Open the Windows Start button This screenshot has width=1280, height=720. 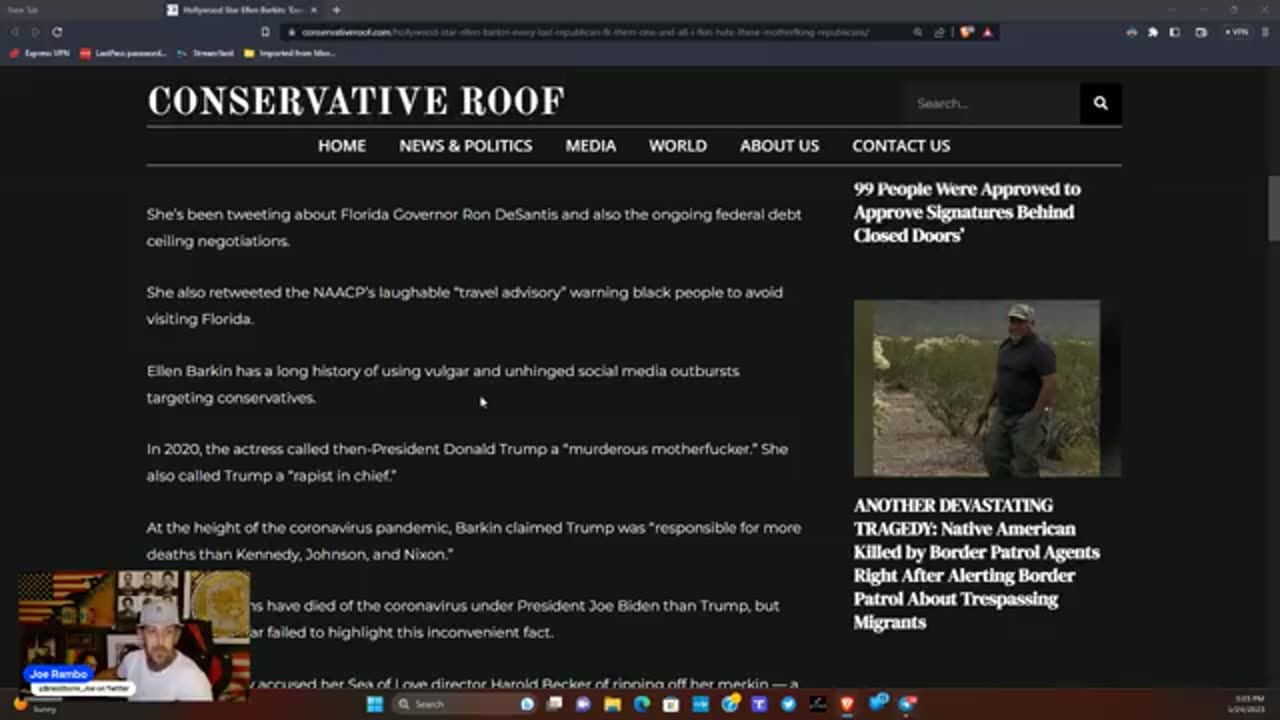coord(375,704)
